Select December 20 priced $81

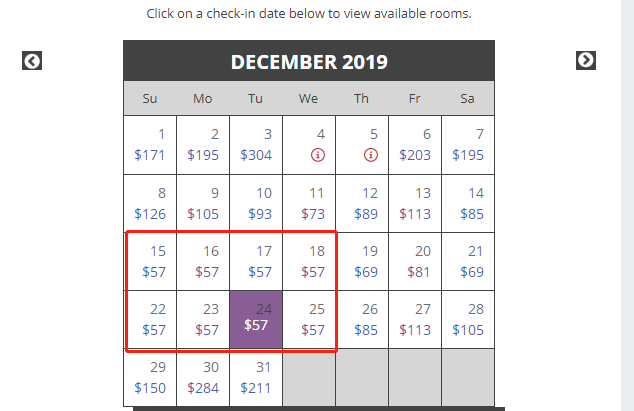click(415, 261)
